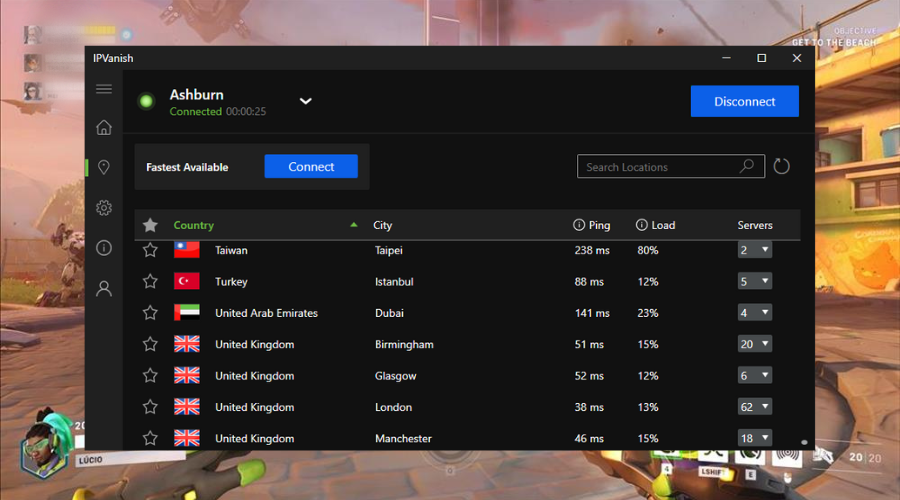Click the Ashburn connected location name
The width and height of the screenshot is (900, 500).
coord(196,95)
